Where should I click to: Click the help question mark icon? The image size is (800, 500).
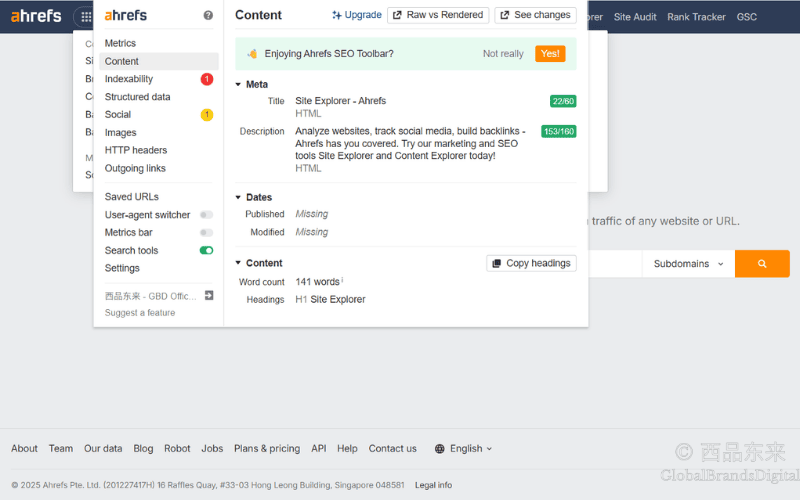pos(208,15)
